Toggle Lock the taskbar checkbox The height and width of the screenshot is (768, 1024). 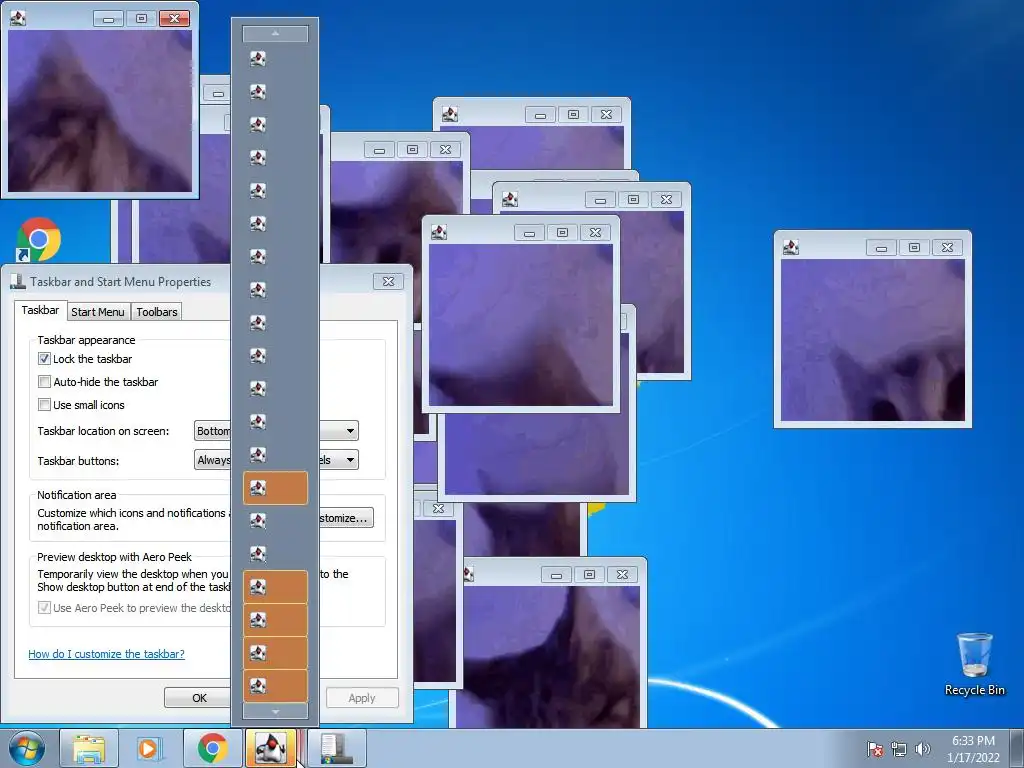[x=44, y=359]
